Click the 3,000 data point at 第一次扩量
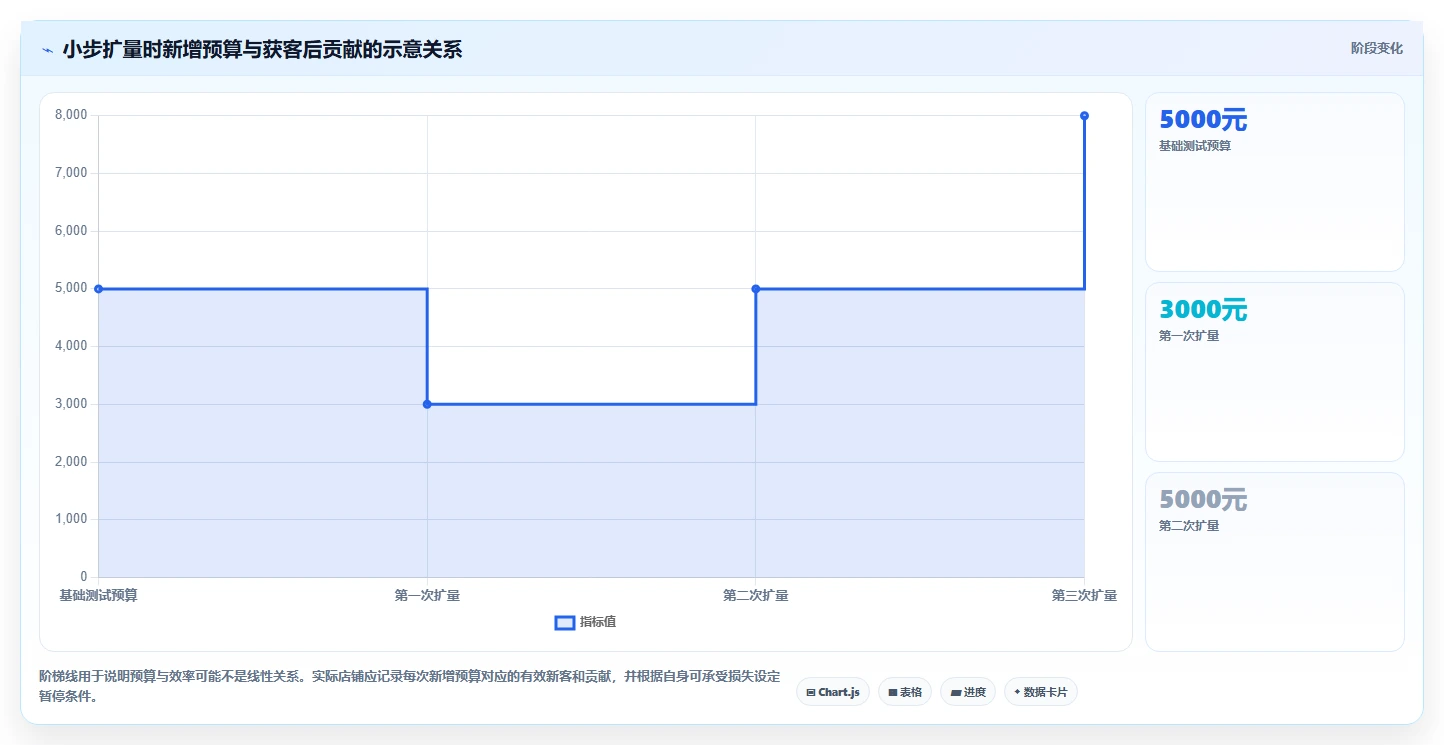Image resolution: width=1444 pixels, height=745 pixels. pyautogui.click(x=427, y=404)
